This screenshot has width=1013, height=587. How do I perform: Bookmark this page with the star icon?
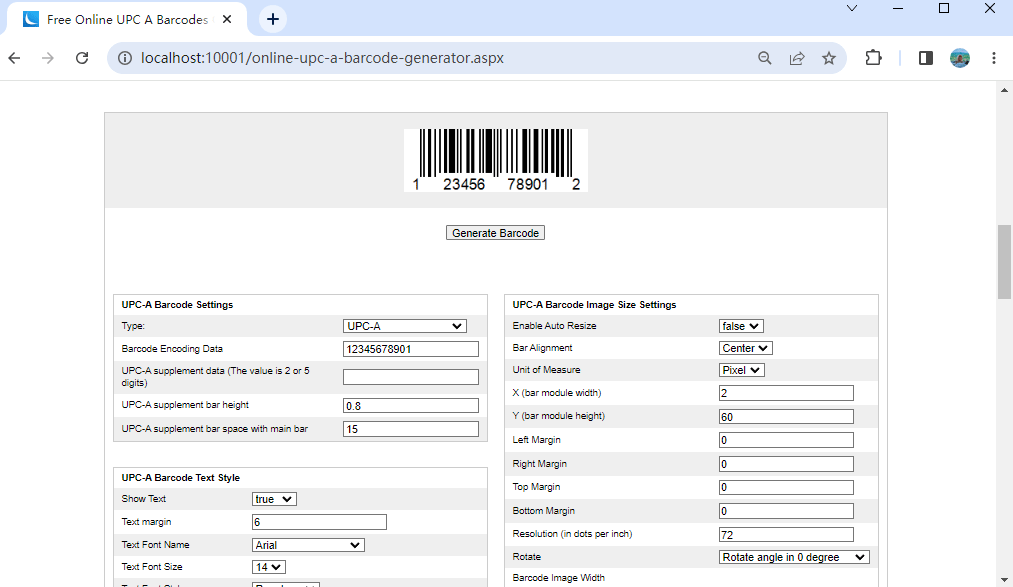(x=829, y=58)
